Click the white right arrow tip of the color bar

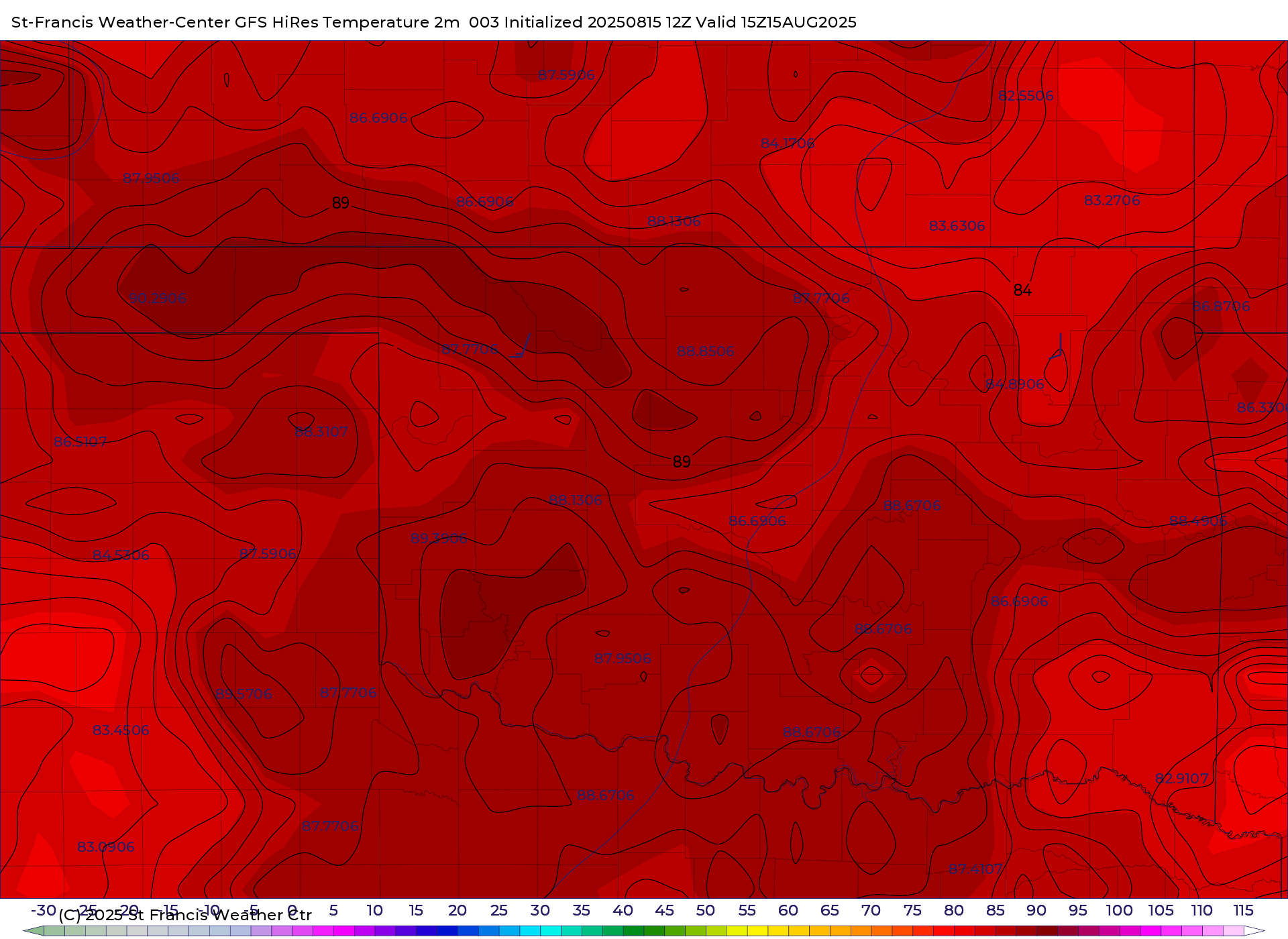click(x=1254, y=931)
